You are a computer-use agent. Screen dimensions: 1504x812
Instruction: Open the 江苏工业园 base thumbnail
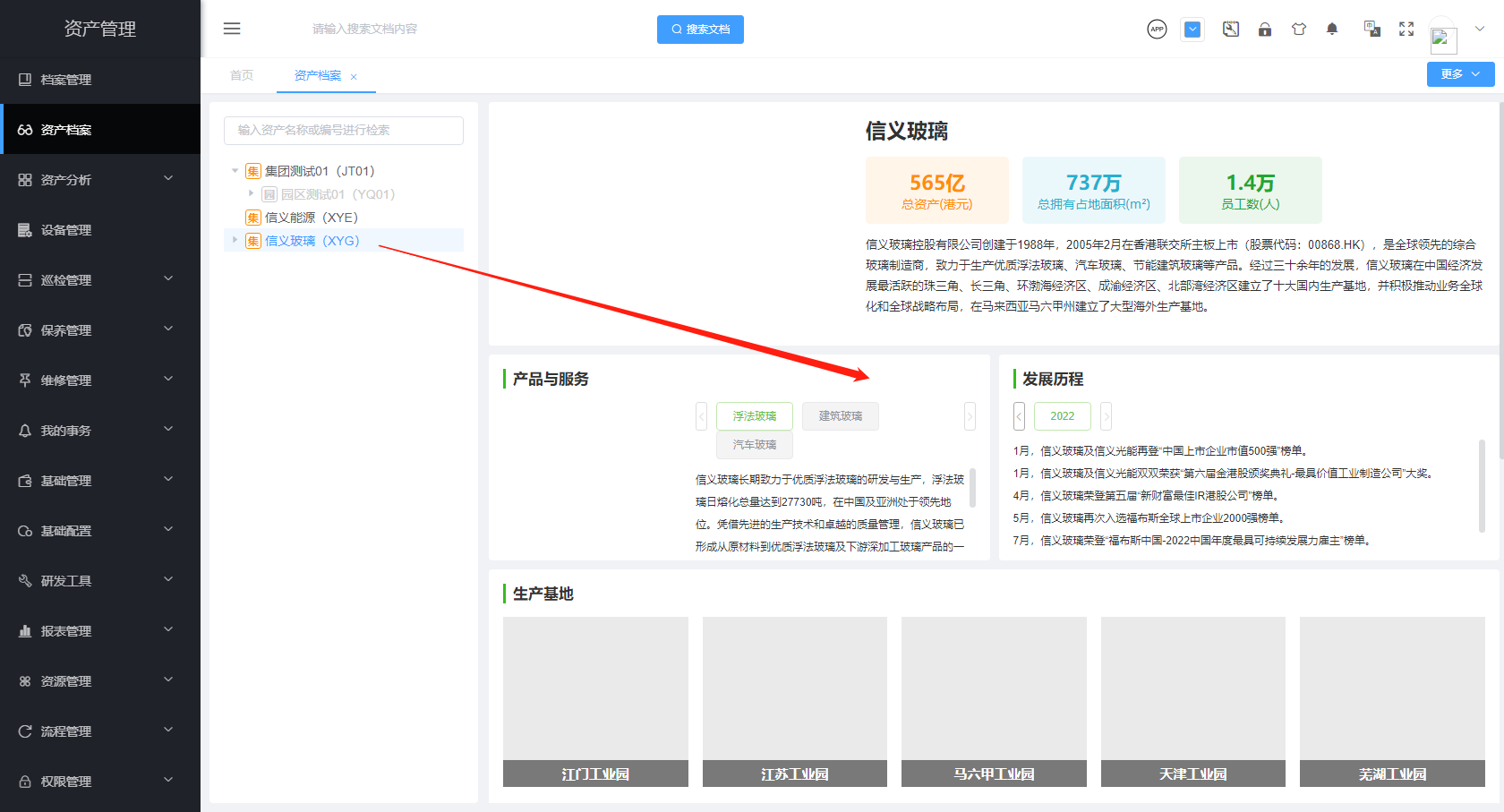(x=795, y=702)
